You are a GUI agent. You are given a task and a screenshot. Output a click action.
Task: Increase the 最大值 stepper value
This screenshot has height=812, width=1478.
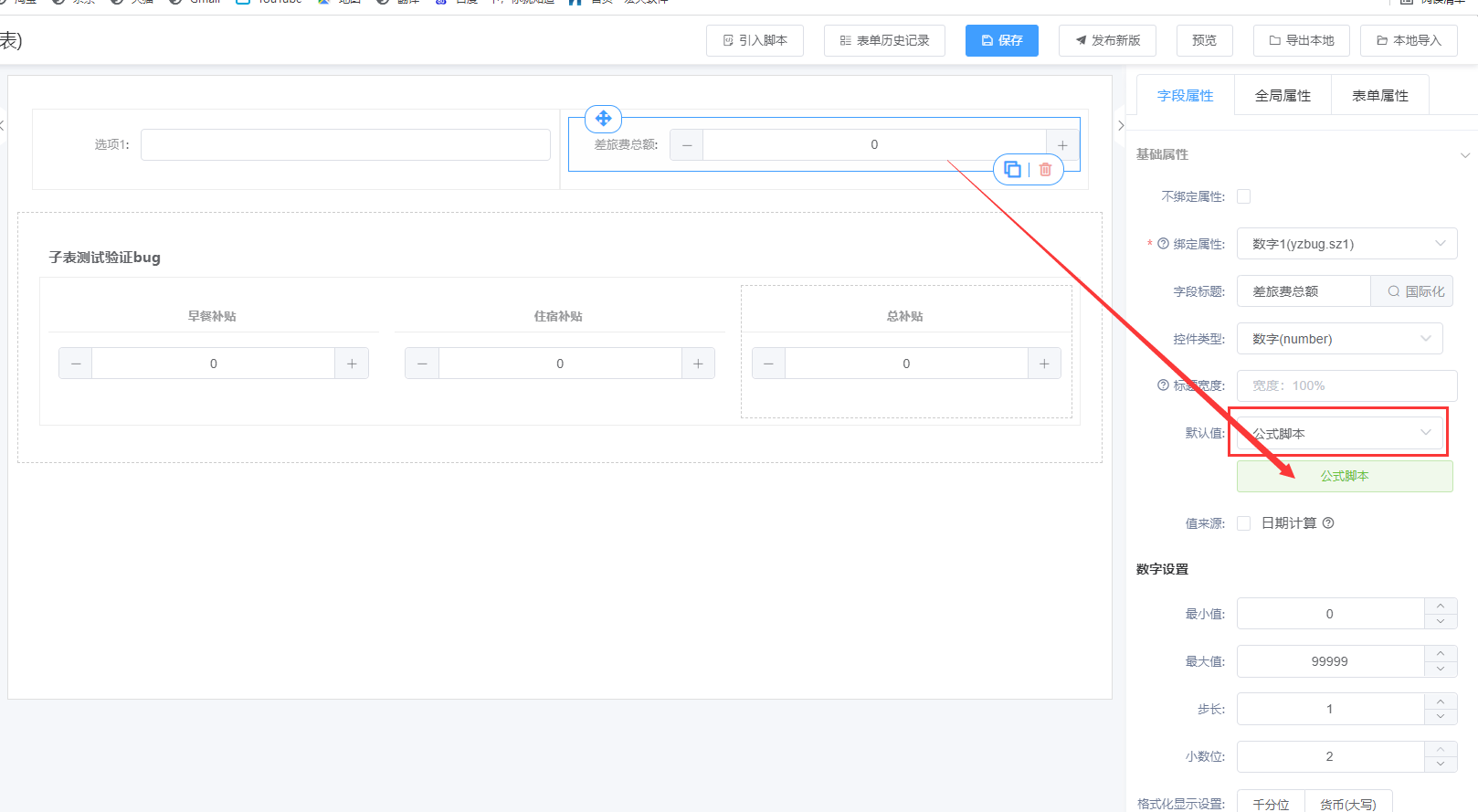click(x=1440, y=653)
